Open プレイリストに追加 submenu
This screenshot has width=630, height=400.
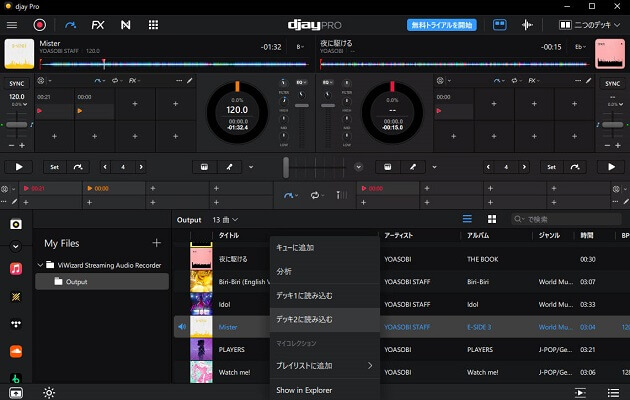click(325, 366)
